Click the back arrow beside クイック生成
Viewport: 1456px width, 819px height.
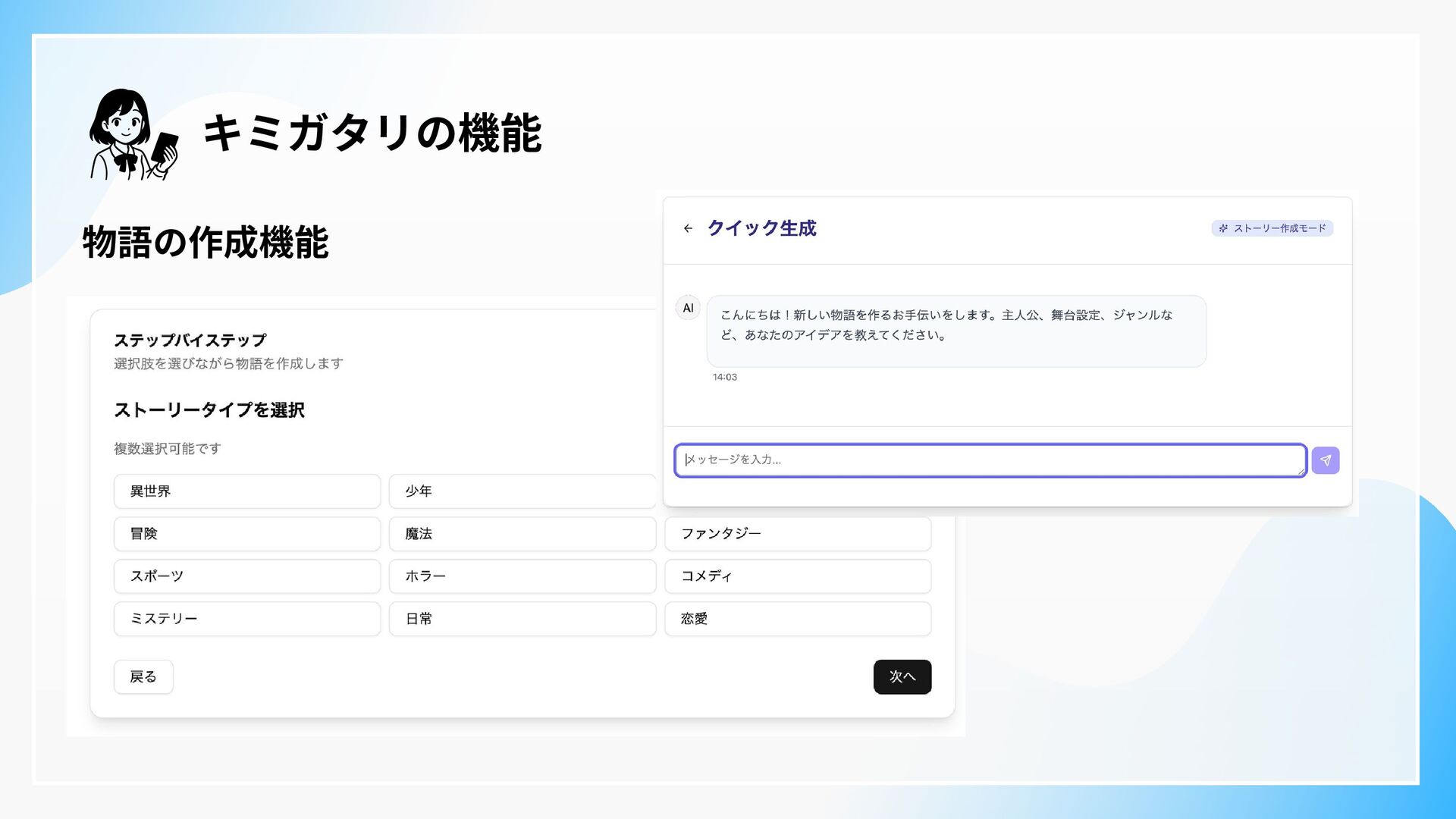click(688, 228)
